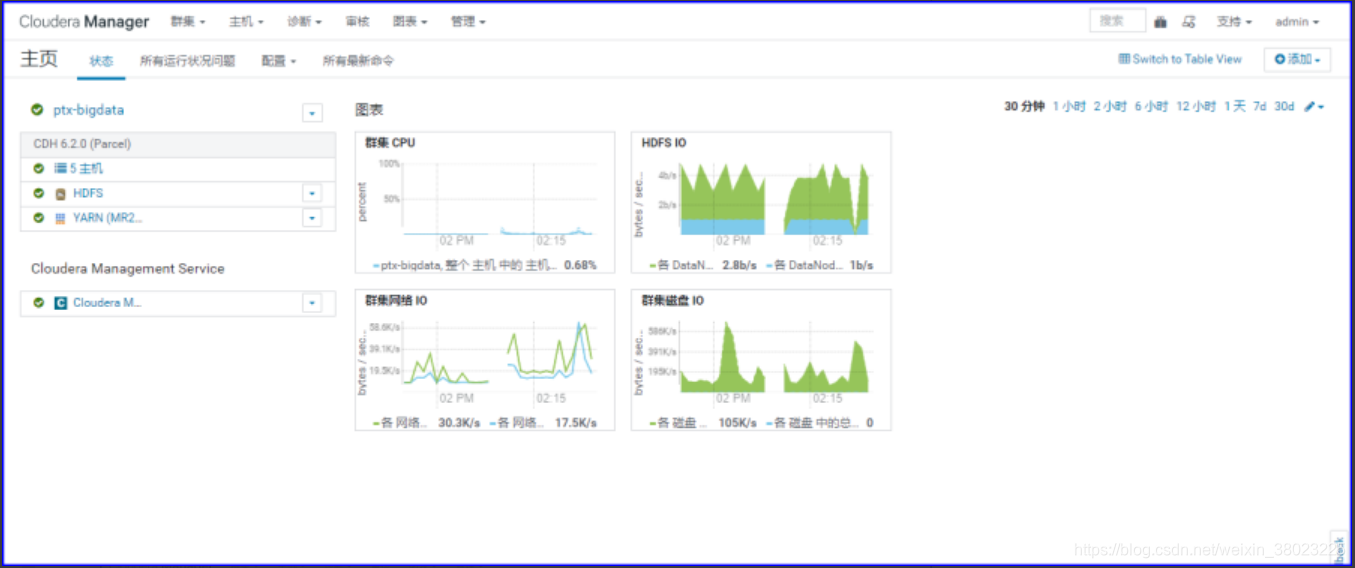Open the 5 主机 hosts link
Screen dimensions: 1355x568
(x=86, y=168)
